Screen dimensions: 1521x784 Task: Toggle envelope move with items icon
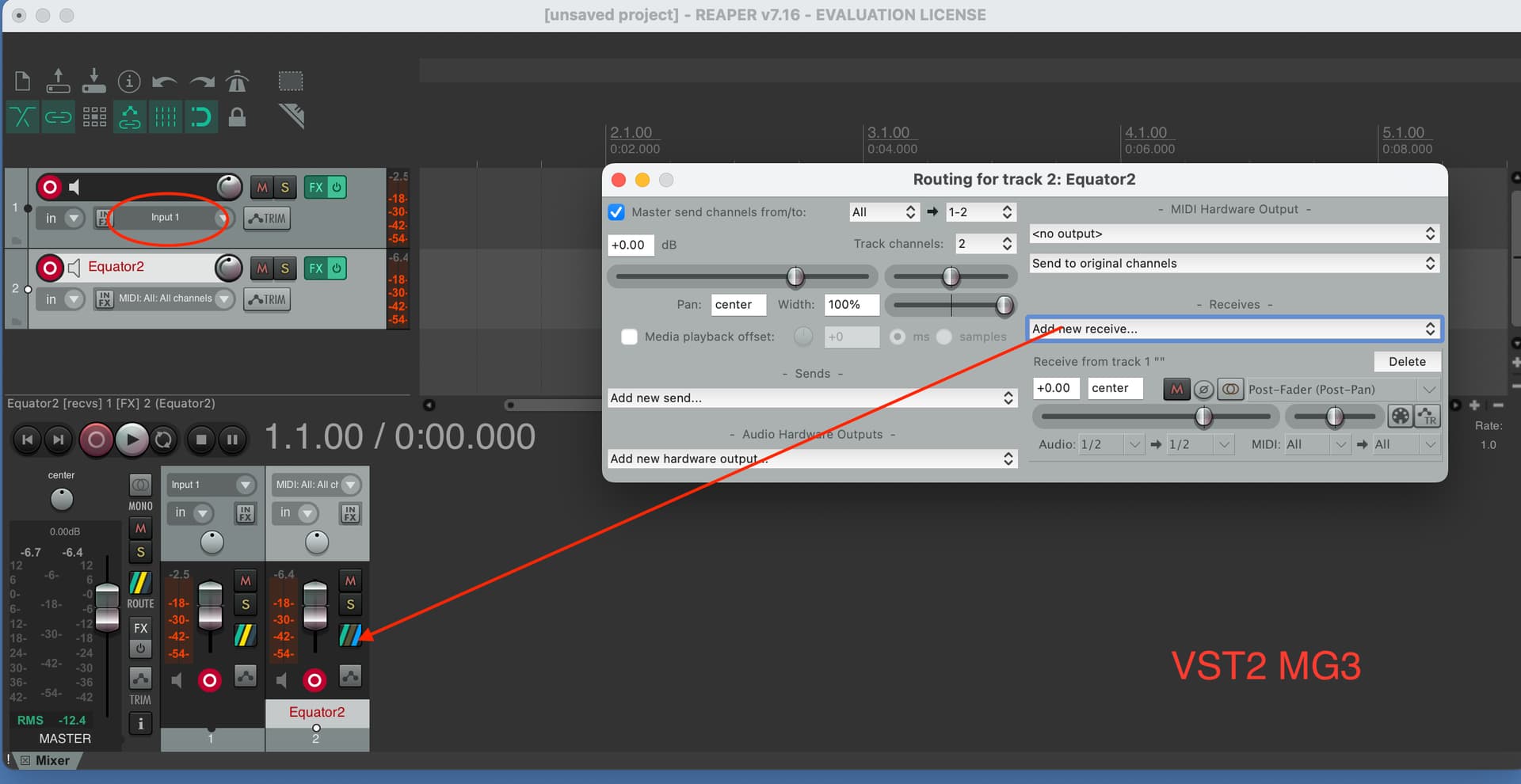pyautogui.click(x=130, y=118)
